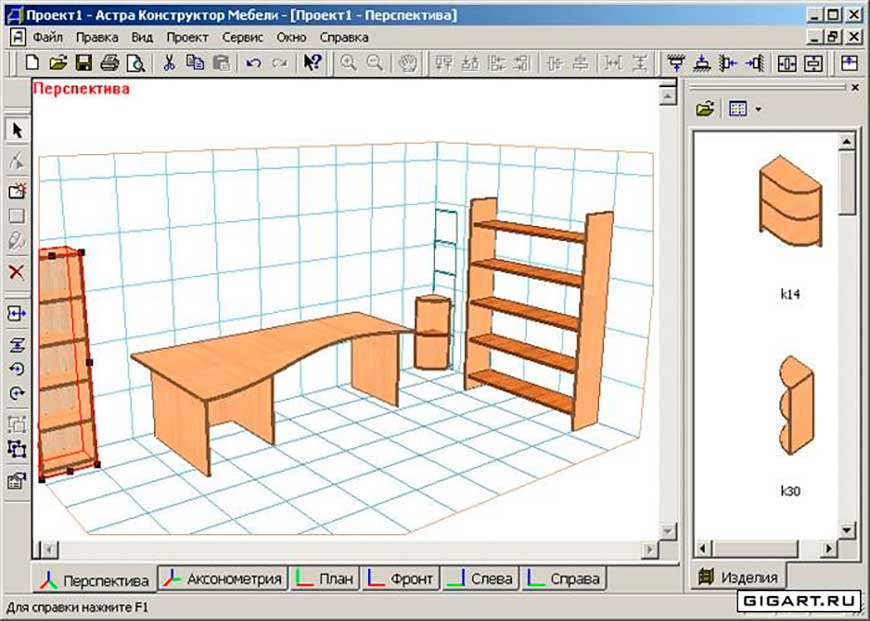This screenshot has height=621, width=870.
Task: Open the Проект menu
Action: [x=188, y=38]
